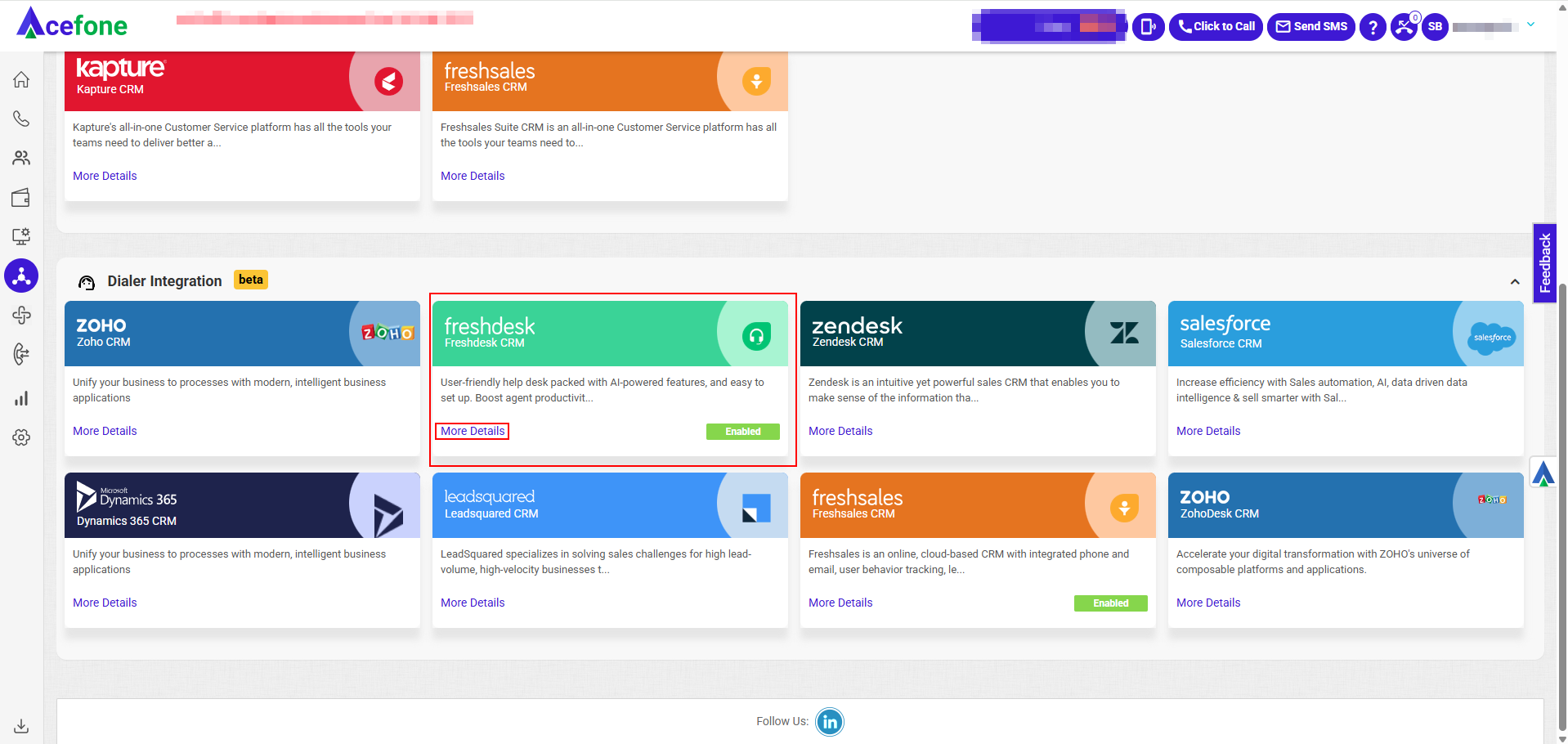Click the Leadsquared card logo icon
This screenshot has height=744, width=1568.
point(756,508)
